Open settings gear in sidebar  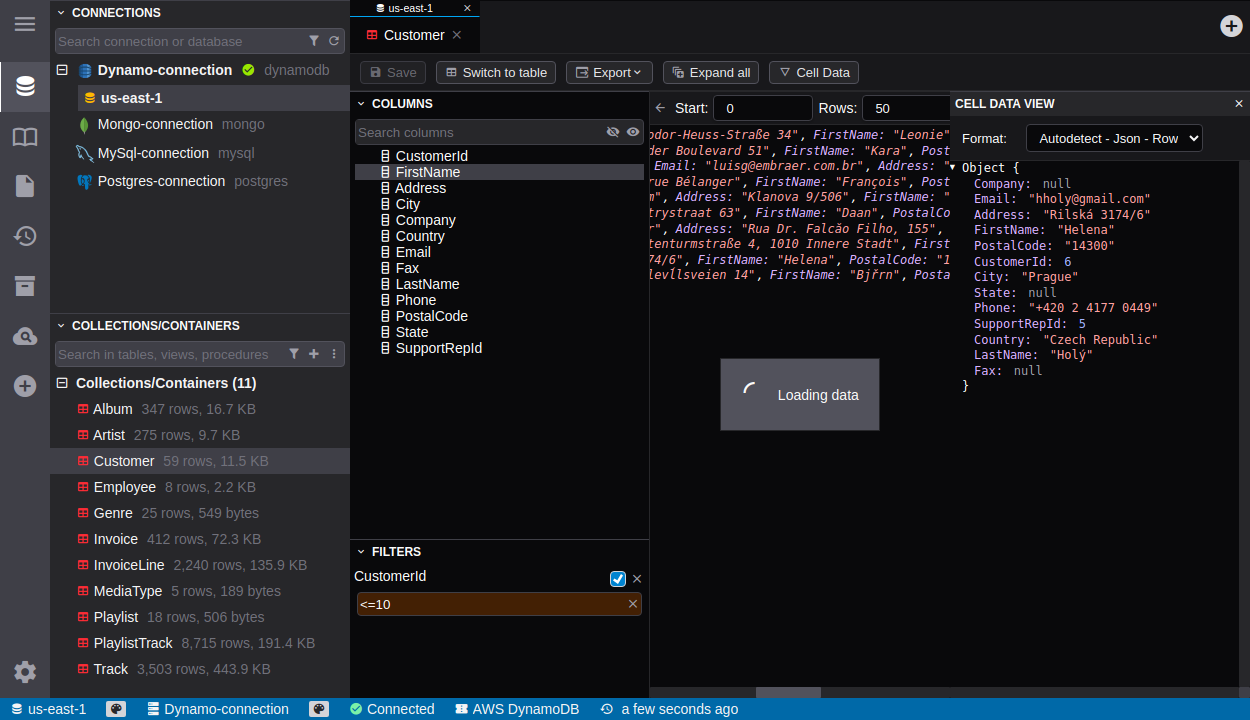click(25, 672)
